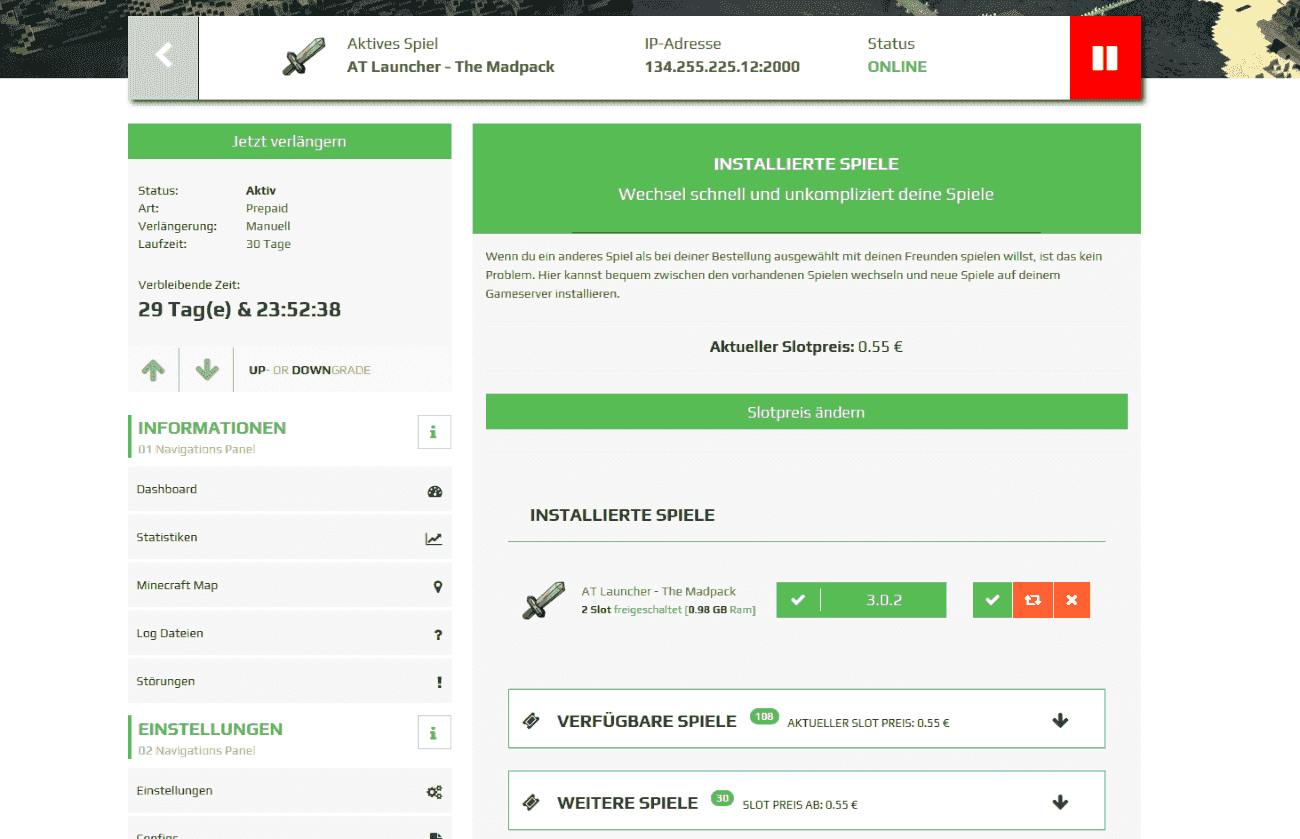Click the Statistiken chart icon
The width and height of the screenshot is (1300, 839).
click(434, 539)
